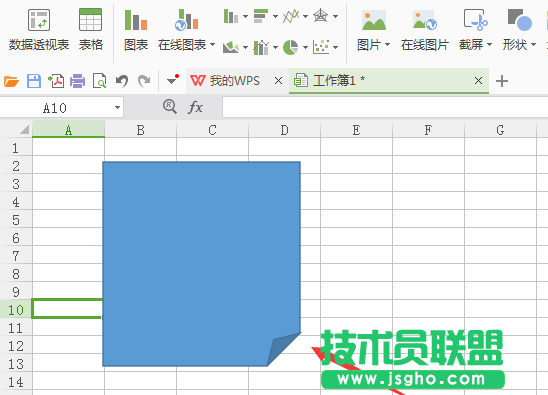Add a new document tab
The image size is (548, 395).
pos(502,81)
